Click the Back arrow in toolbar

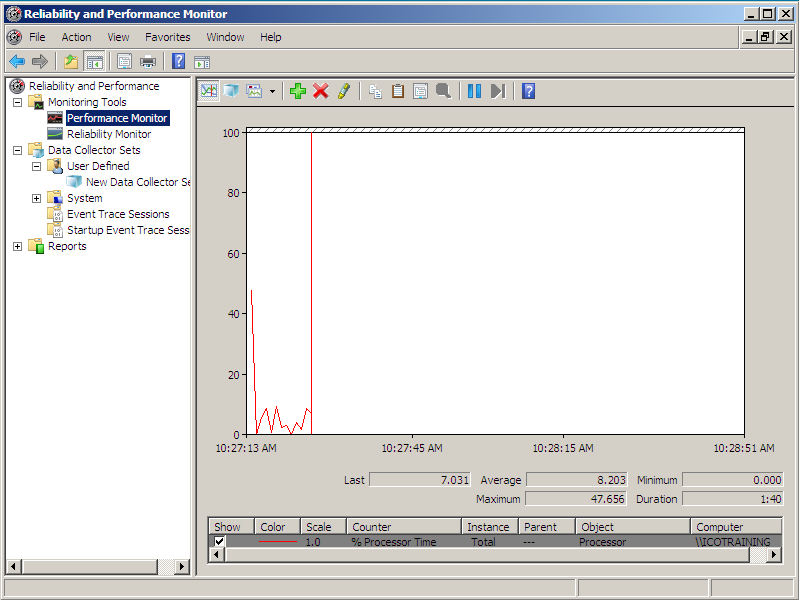click(x=17, y=61)
